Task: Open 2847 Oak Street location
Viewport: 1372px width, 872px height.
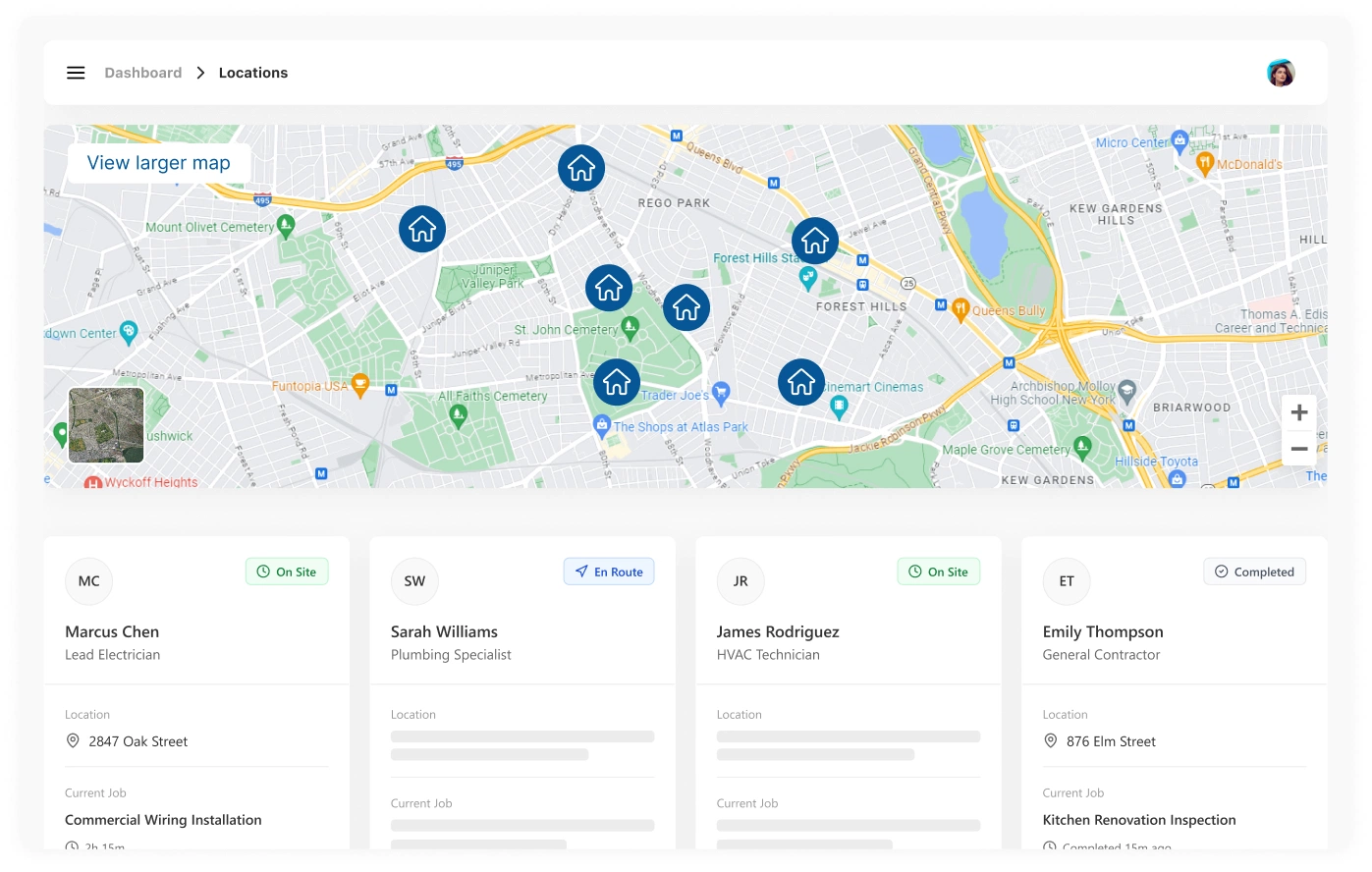Action: tap(137, 741)
